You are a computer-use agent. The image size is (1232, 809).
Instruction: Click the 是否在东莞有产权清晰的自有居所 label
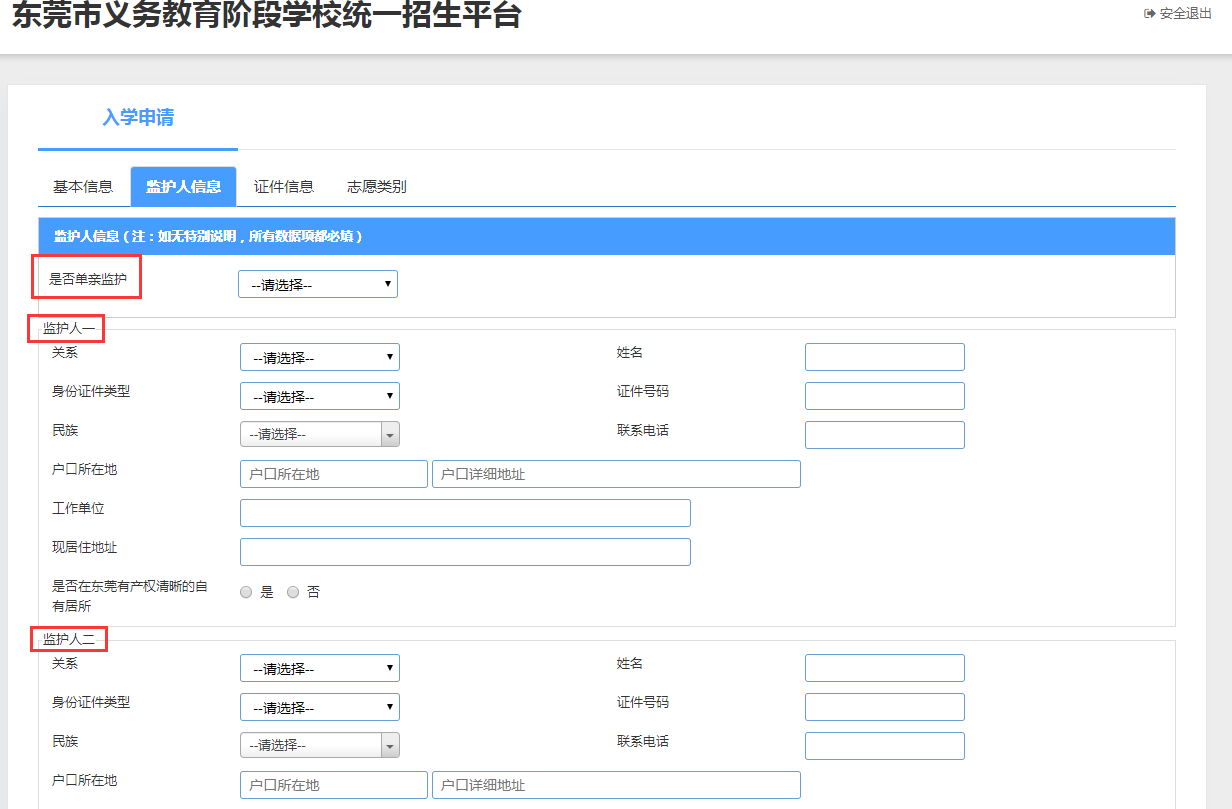pos(130,597)
